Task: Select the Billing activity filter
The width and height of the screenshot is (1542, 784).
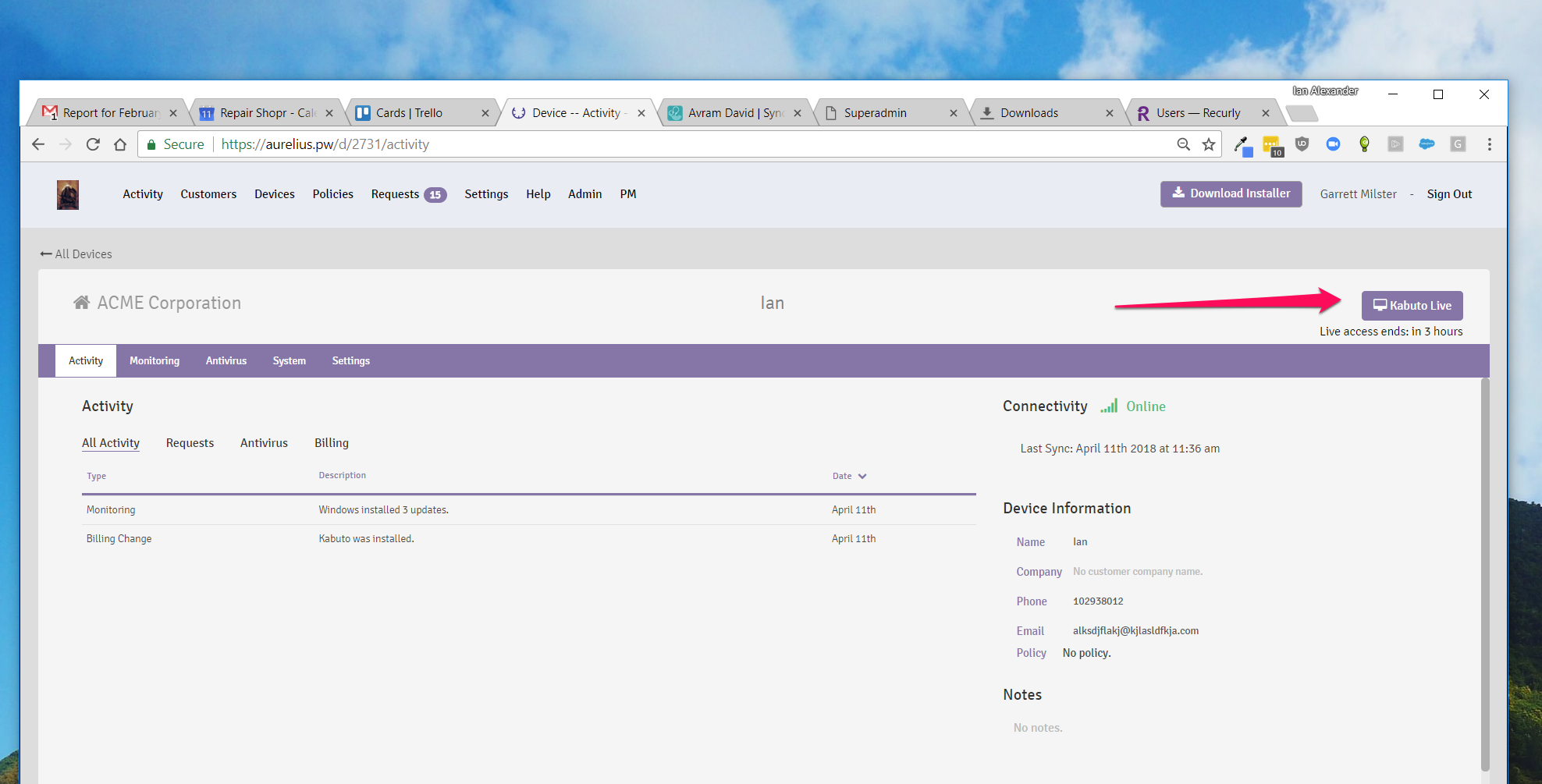Action: pos(332,443)
